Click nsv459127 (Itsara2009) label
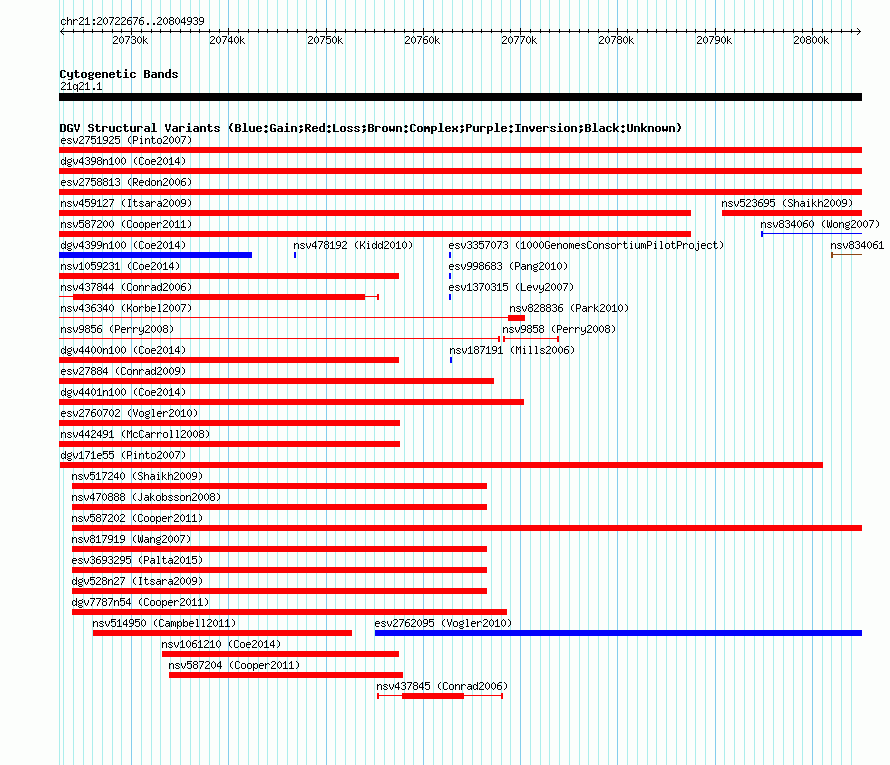Screen dimensions: 890x765 (x=126, y=203)
